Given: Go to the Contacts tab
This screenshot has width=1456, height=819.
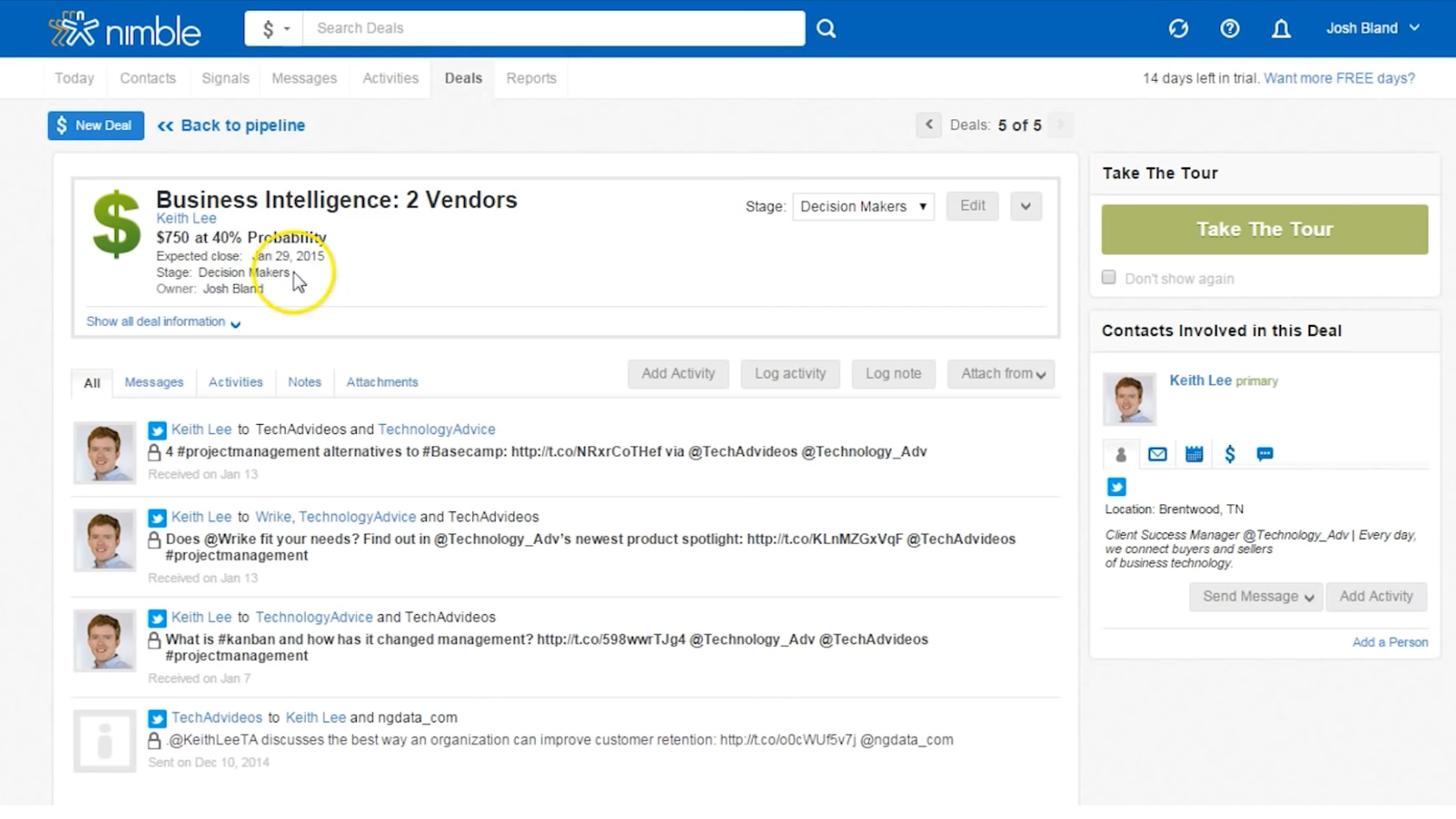Looking at the screenshot, I should pyautogui.click(x=147, y=78).
